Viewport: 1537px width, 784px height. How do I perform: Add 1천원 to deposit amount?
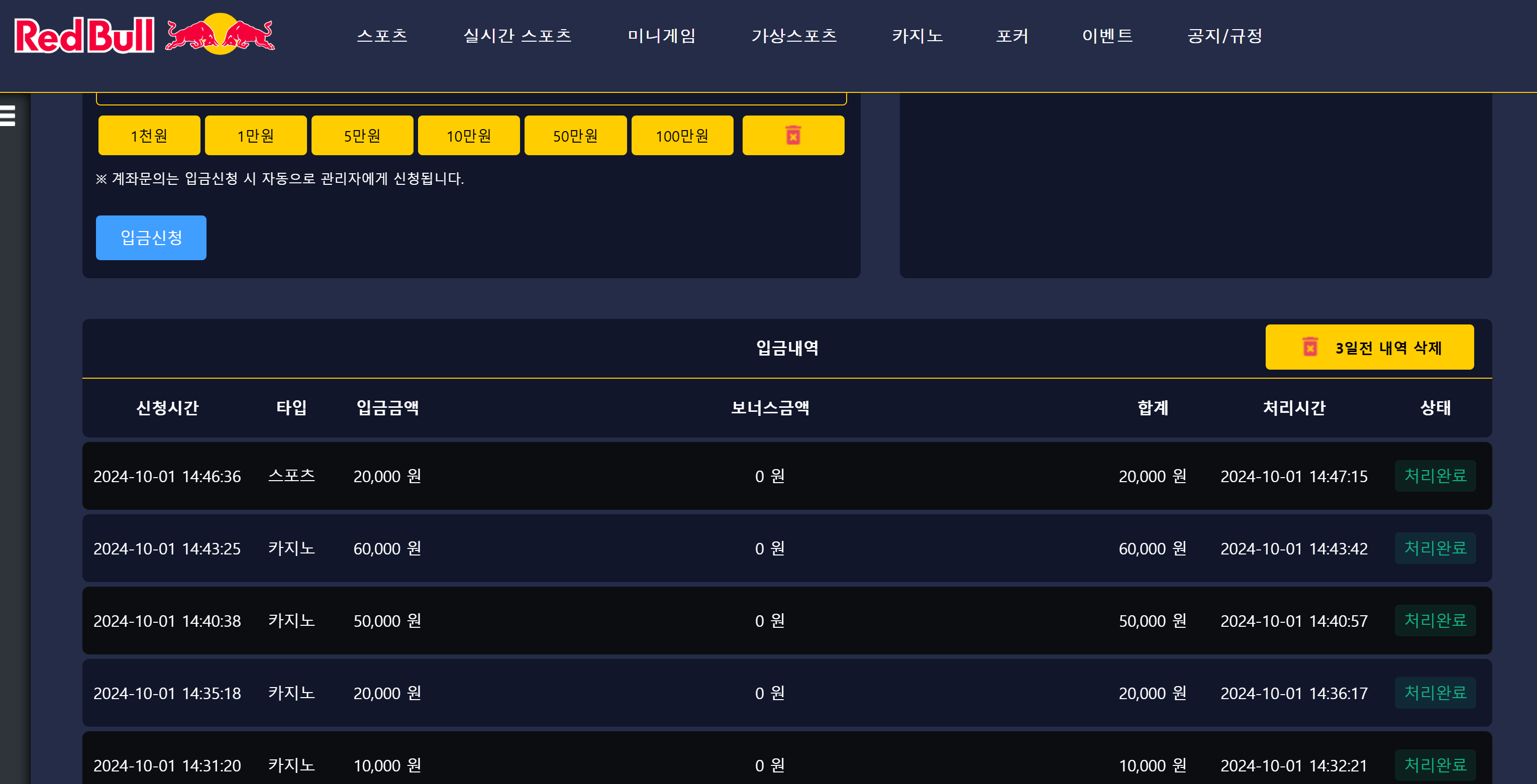pos(149,135)
